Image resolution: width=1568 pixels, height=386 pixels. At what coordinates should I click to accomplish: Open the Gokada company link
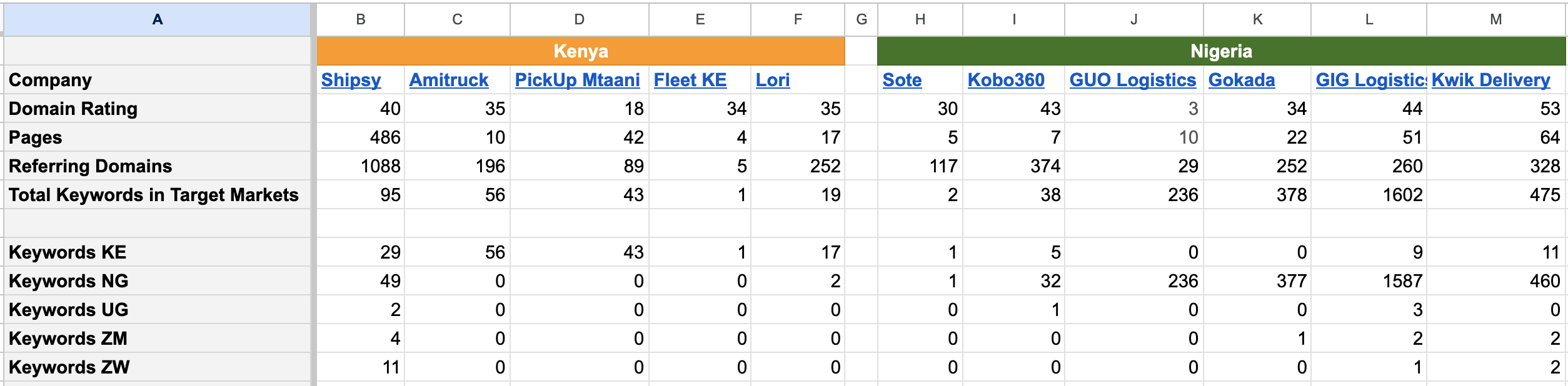pos(1241,80)
